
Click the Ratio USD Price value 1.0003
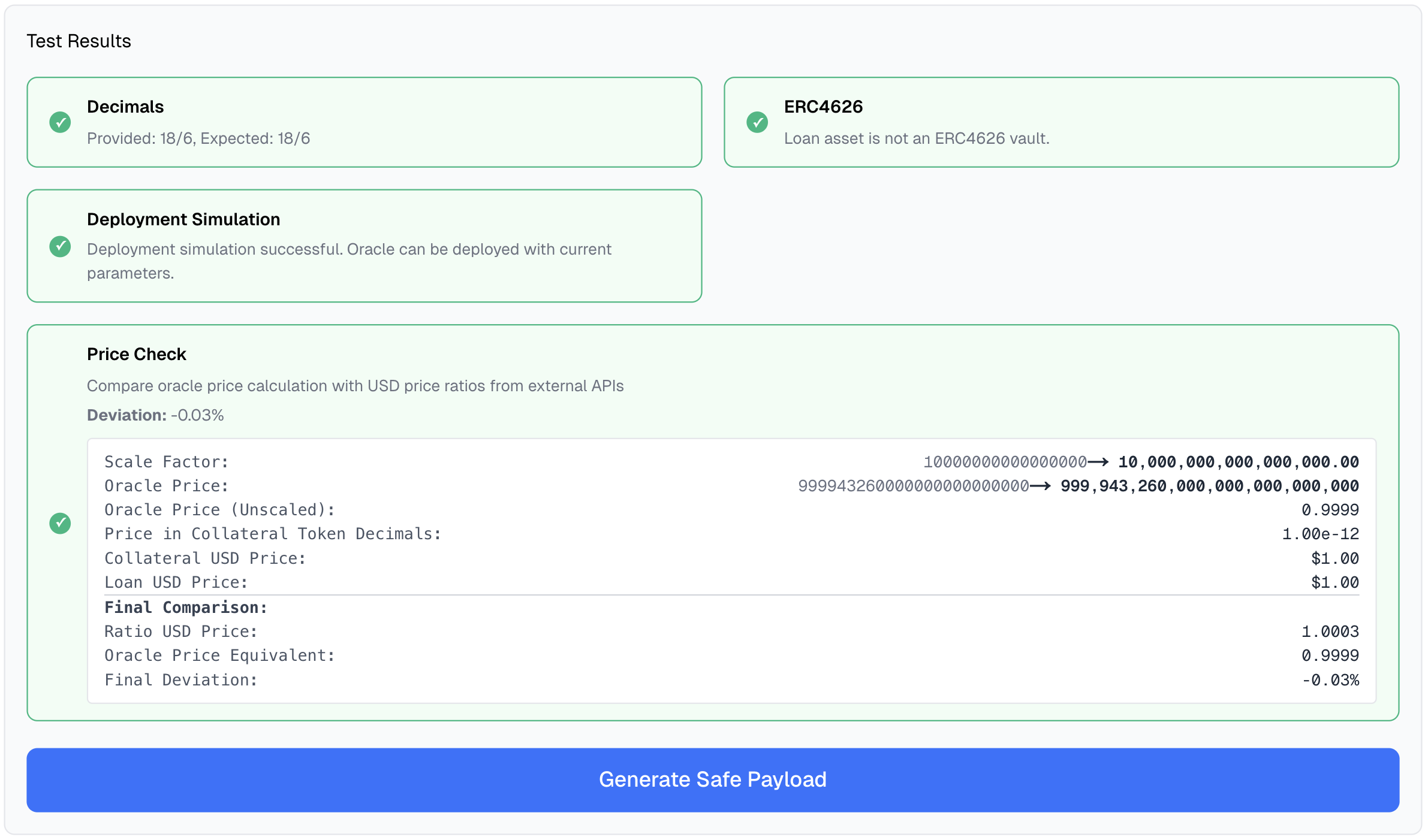pos(1330,631)
